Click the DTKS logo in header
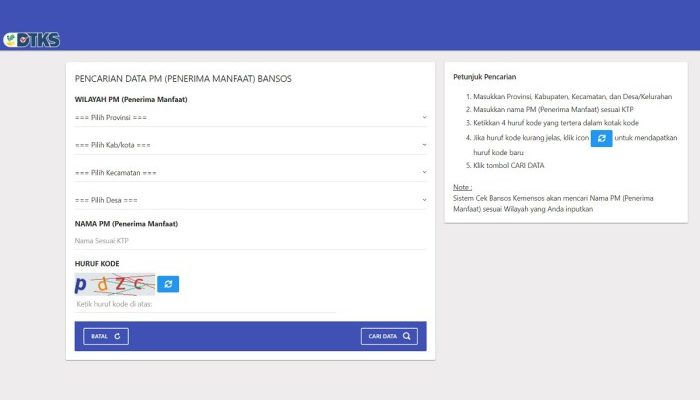Viewport: 700px width, 400px height. [x=32, y=40]
